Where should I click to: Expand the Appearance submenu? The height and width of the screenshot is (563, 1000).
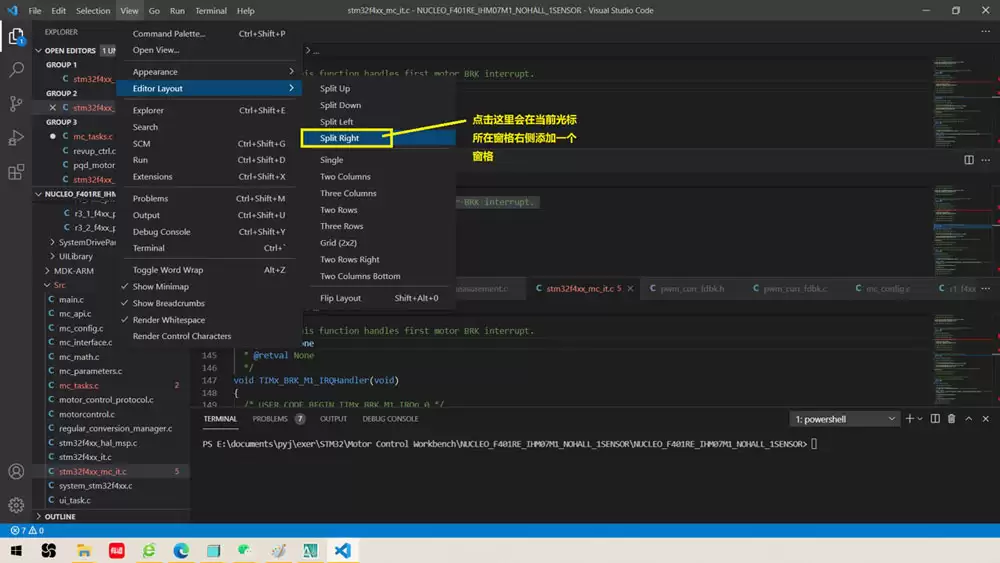pyautogui.click(x=209, y=71)
